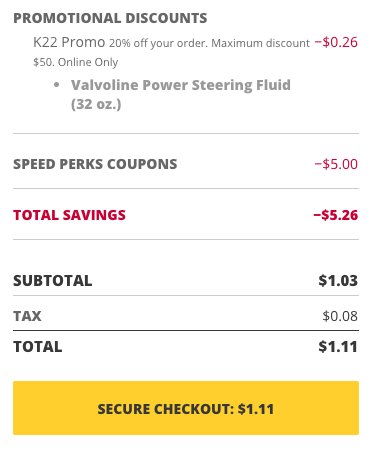This screenshot has height=451, width=373.
Task: Click the $0.08 tax amount
Action: coord(340,316)
